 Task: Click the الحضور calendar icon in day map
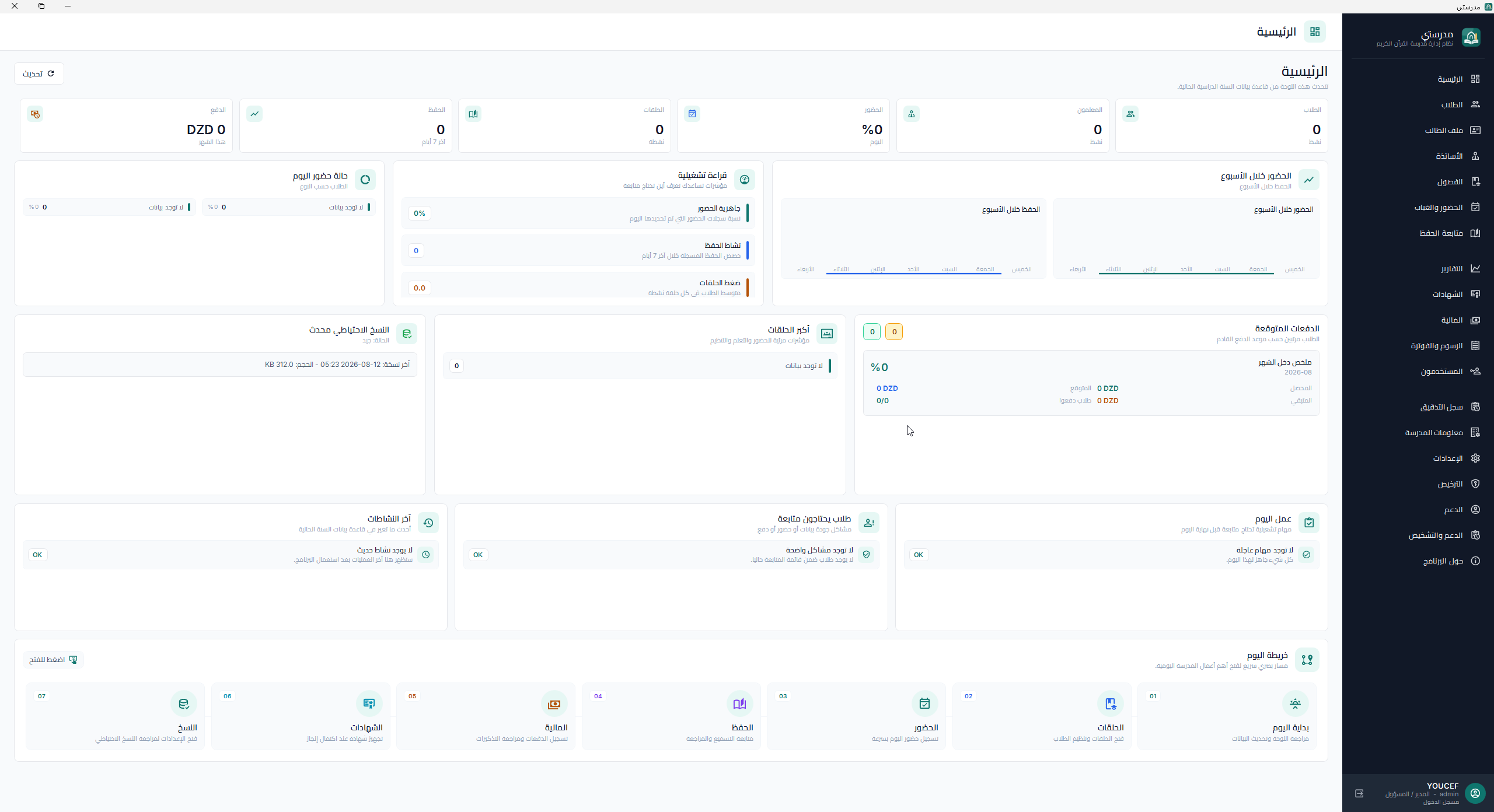924,703
